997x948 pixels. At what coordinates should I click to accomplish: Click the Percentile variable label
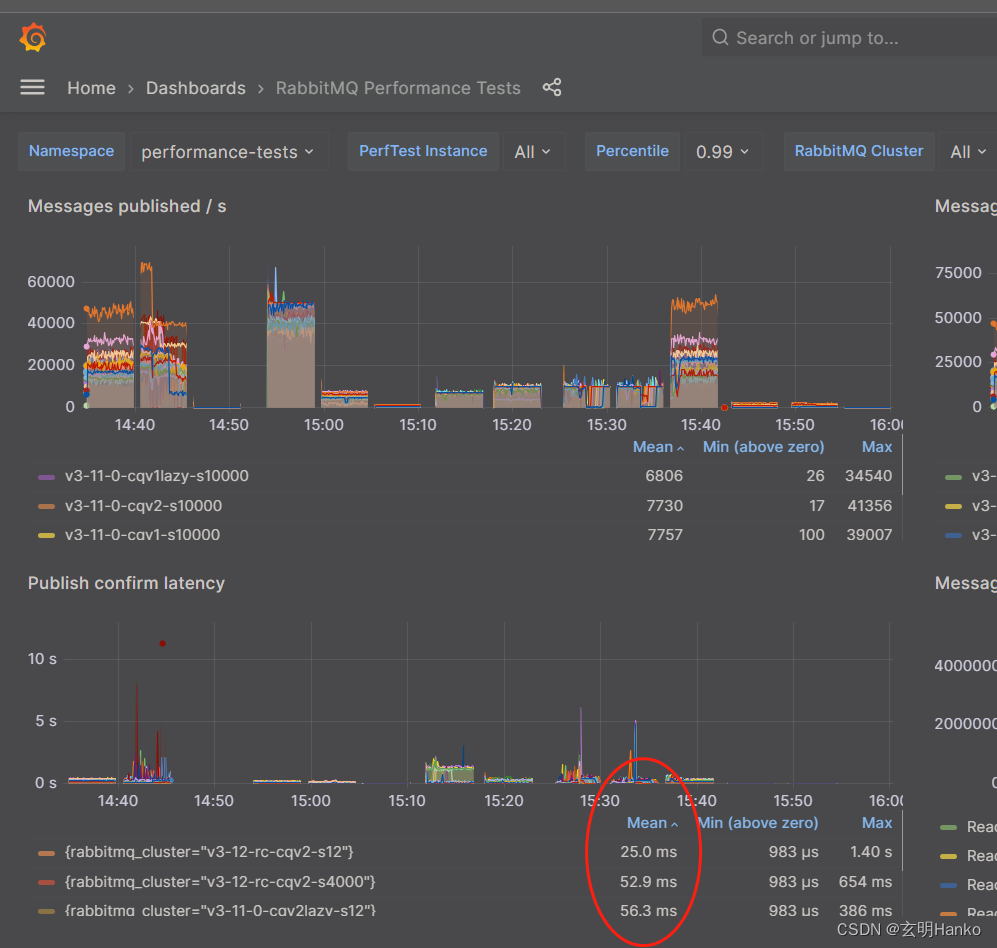pos(632,151)
